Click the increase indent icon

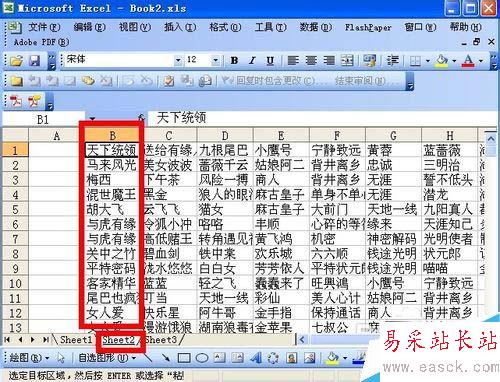(392, 60)
